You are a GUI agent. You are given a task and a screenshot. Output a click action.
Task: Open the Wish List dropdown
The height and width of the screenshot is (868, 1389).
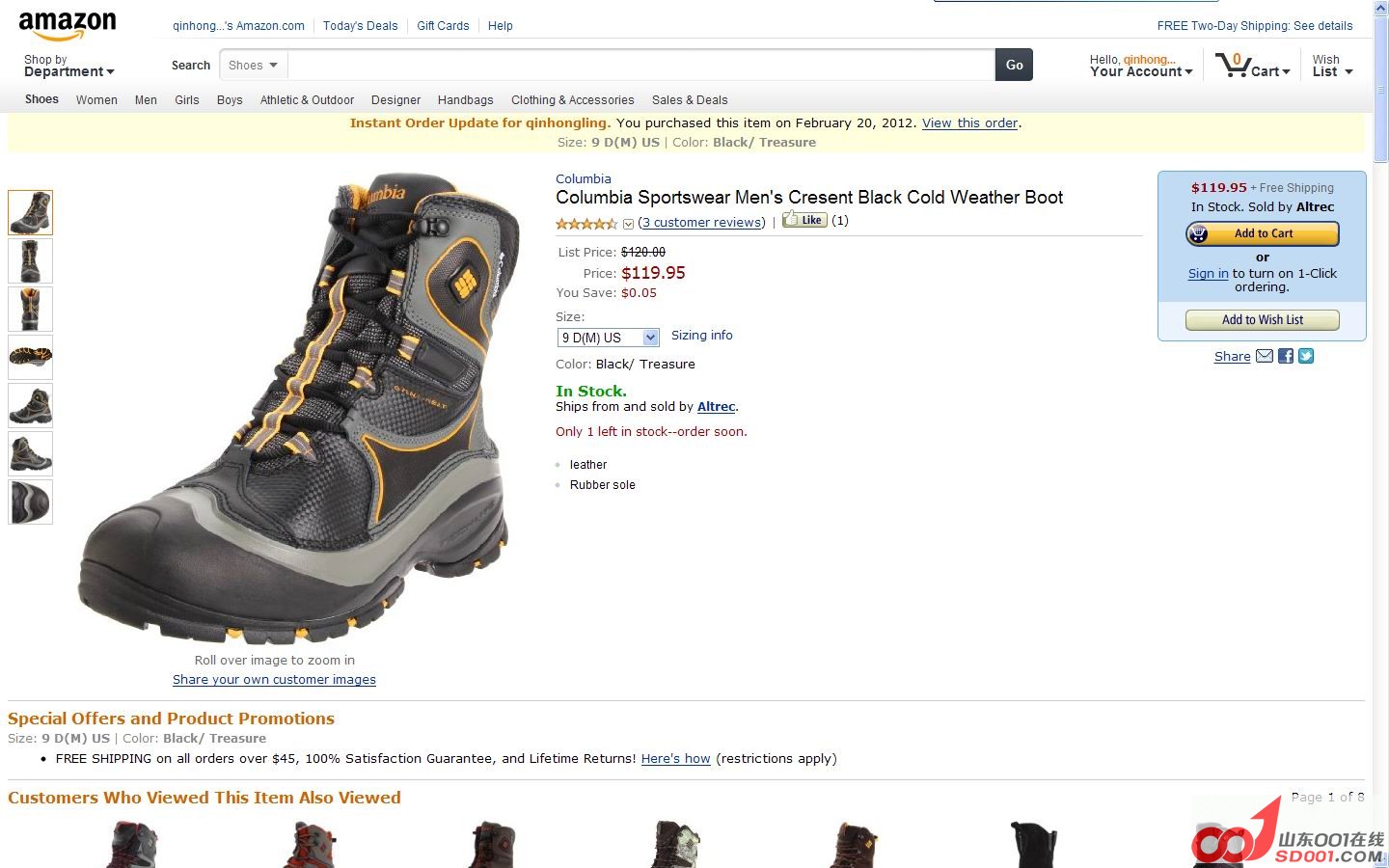click(x=1332, y=66)
